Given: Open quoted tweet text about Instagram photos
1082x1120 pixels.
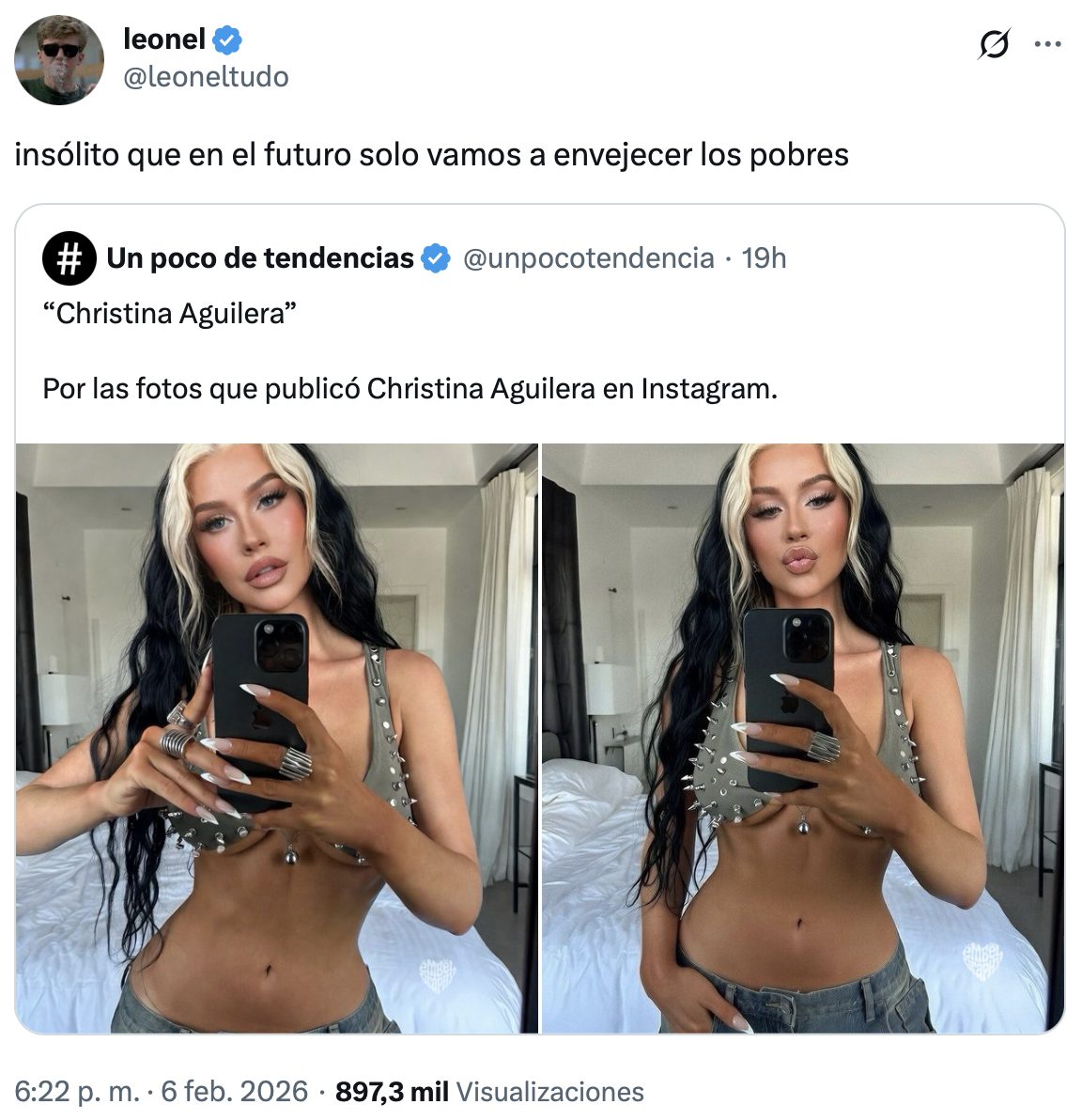Looking at the screenshot, I should [410, 389].
